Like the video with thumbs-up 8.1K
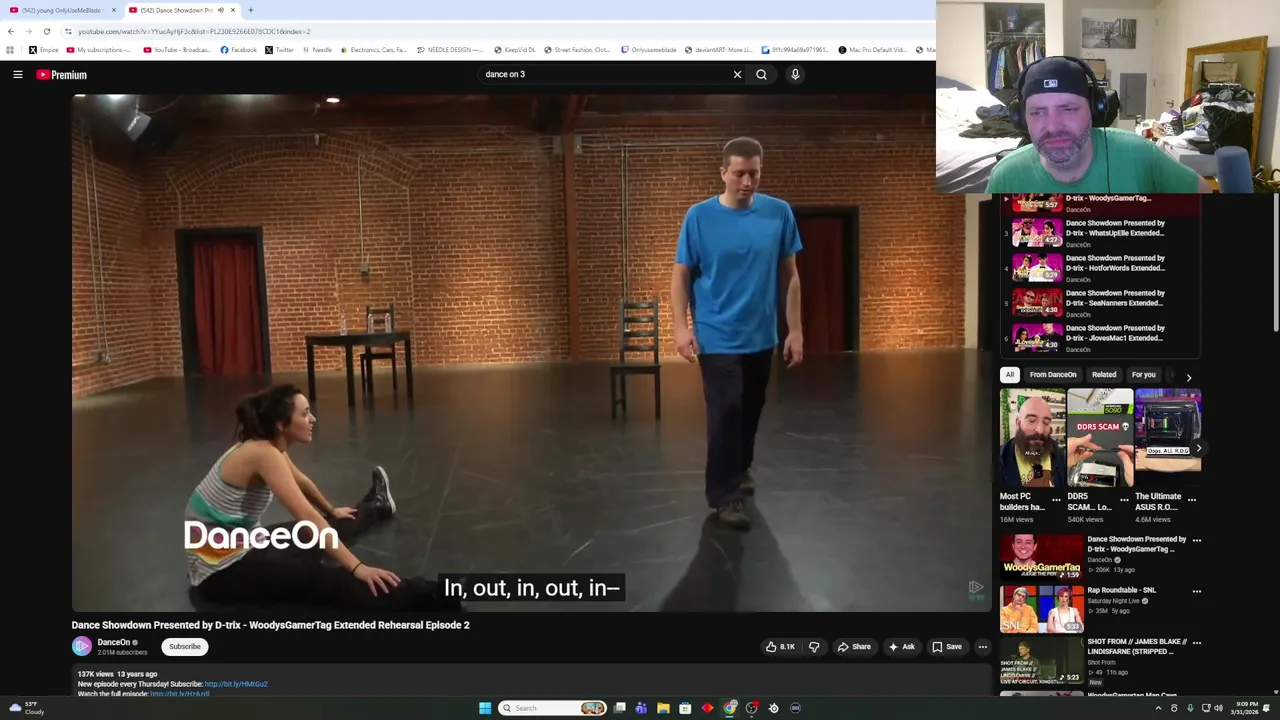The width and height of the screenshot is (1280, 720). click(x=780, y=647)
